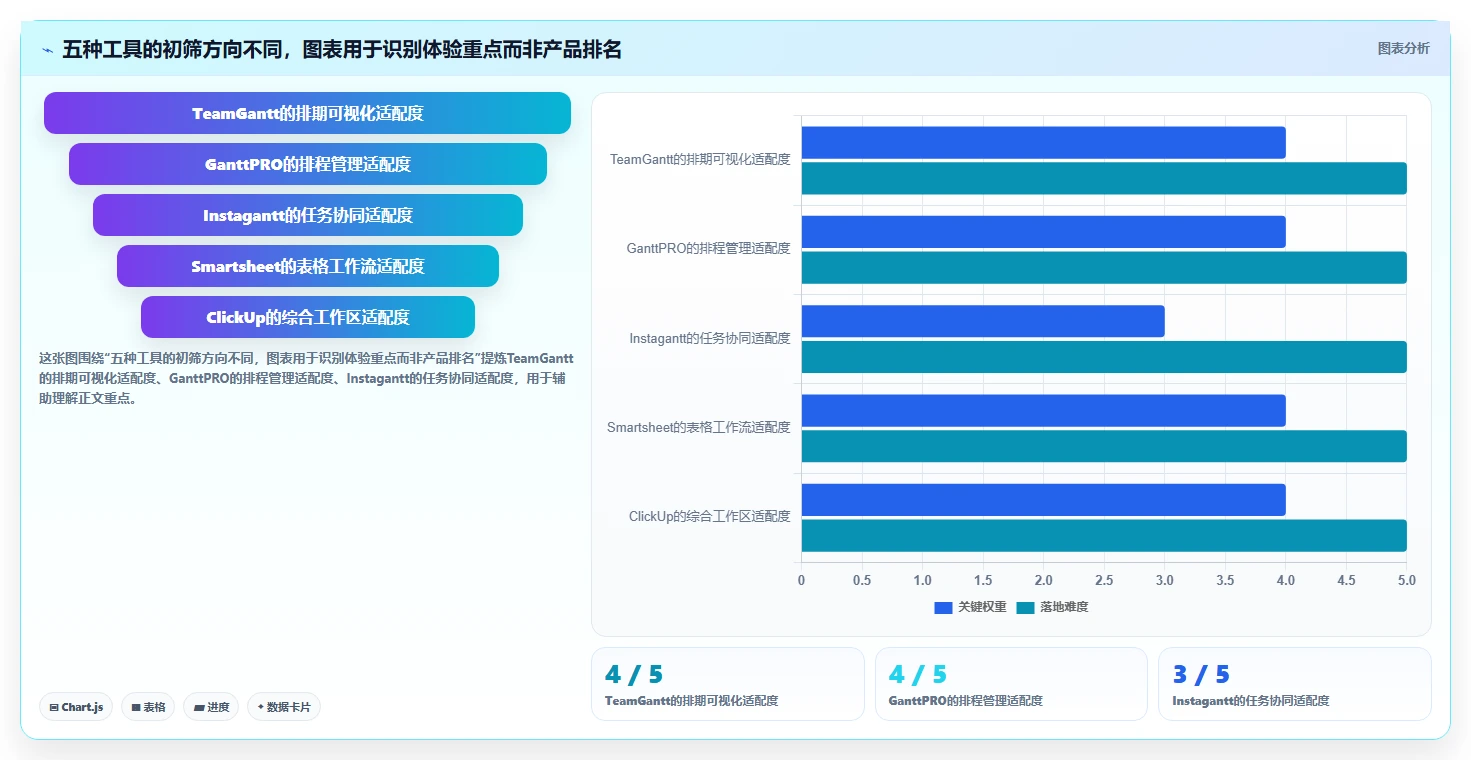Open the 3 / 5 Instagantt data card
The image size is (1471, 760).
(1295, 684)
